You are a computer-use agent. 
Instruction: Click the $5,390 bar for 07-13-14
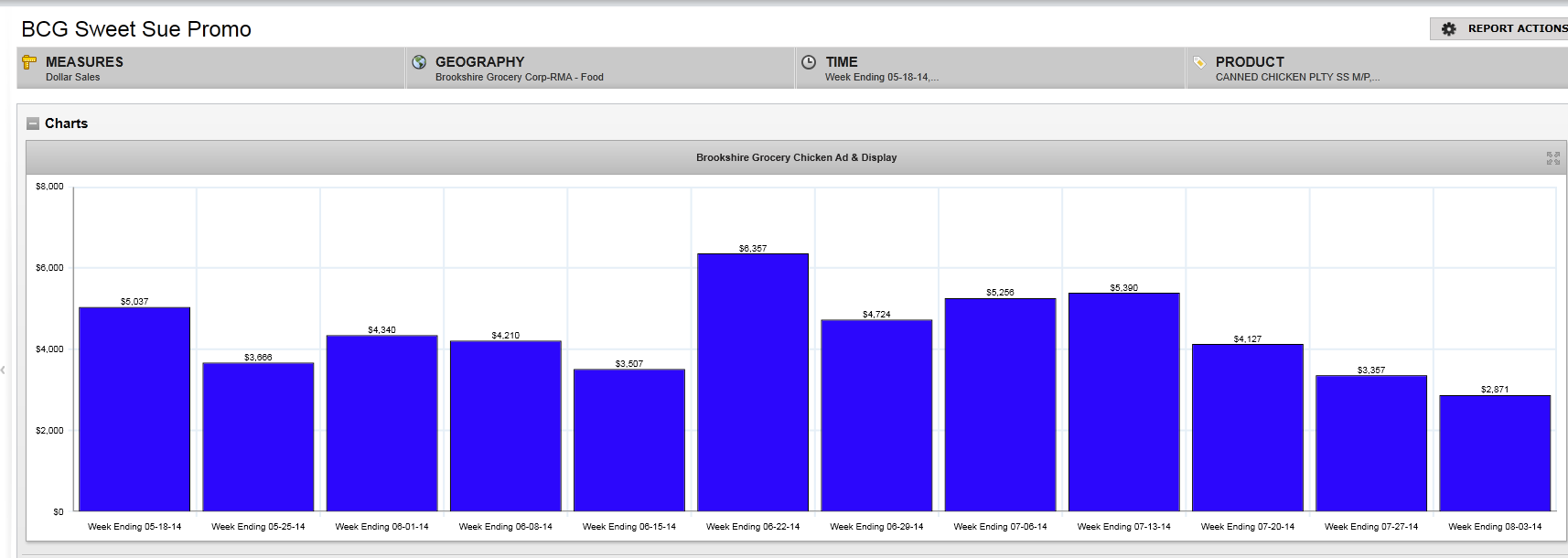[x=1123, y=402]
